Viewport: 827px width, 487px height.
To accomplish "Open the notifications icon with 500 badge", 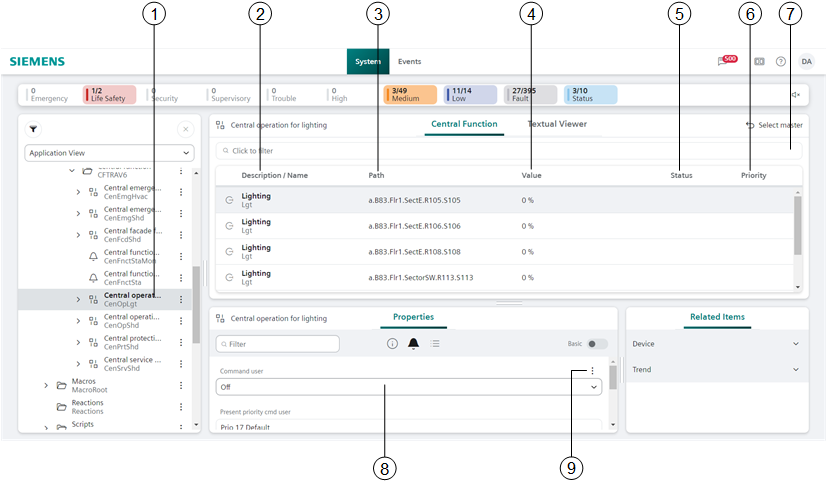I will pyautogui.click(x=725, y=61).
